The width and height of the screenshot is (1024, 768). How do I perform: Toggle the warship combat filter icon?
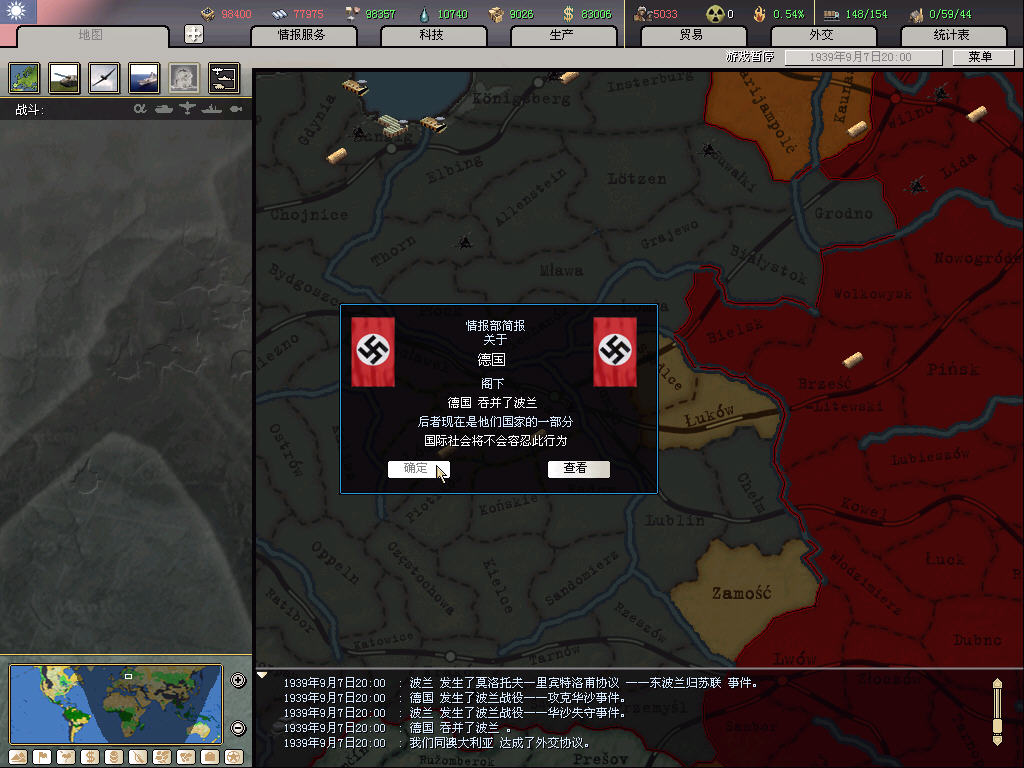pyautogui.click(x=212, y=108)
